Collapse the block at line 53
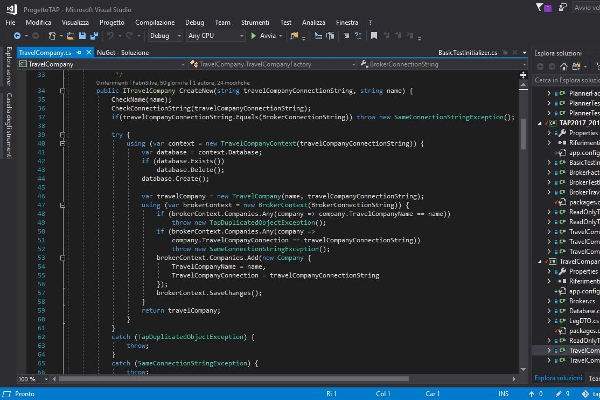Viewport: 600px width, 400px height. [x=62, y=258]
